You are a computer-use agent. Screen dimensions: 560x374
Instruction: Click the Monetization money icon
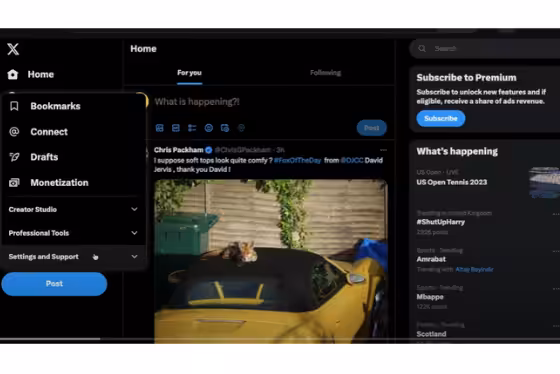(14, 183)
